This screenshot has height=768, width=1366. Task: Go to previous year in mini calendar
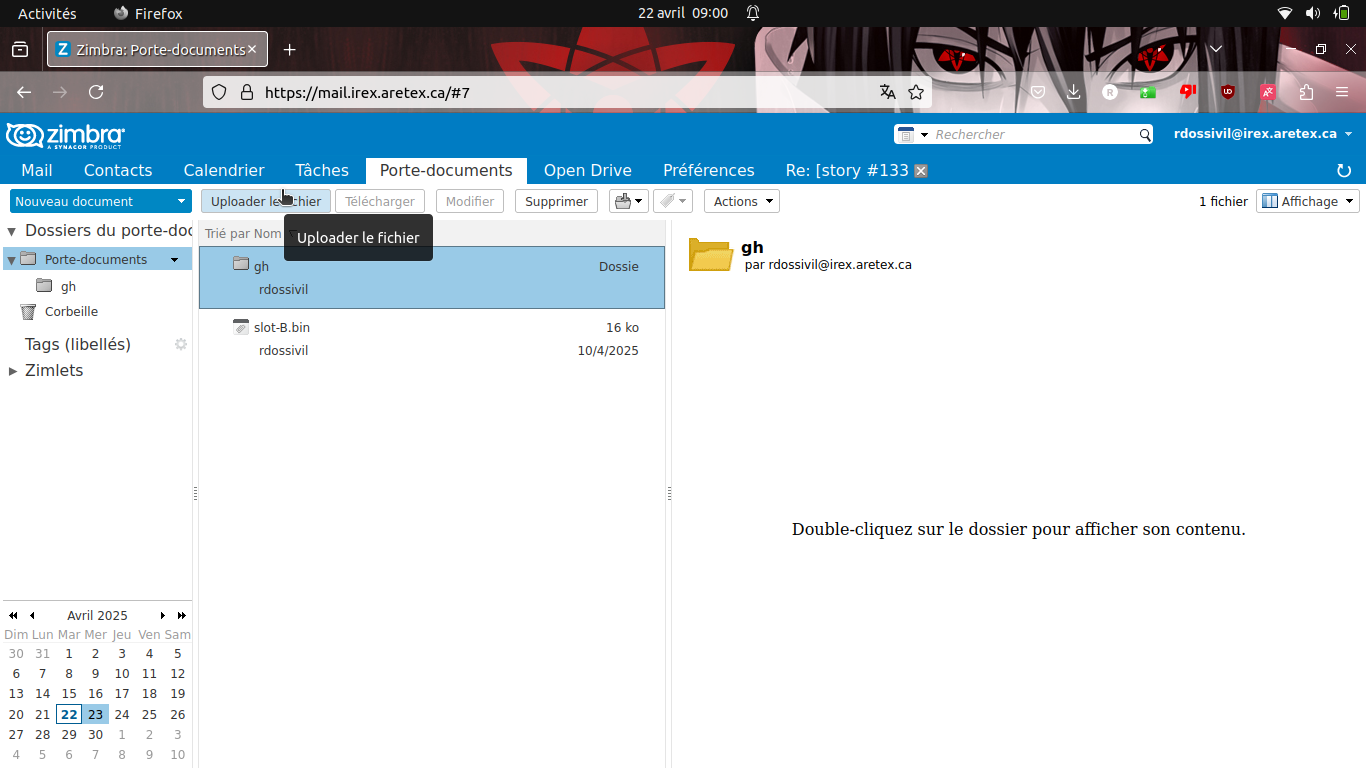pyautogui.click(x=13, y=615)
